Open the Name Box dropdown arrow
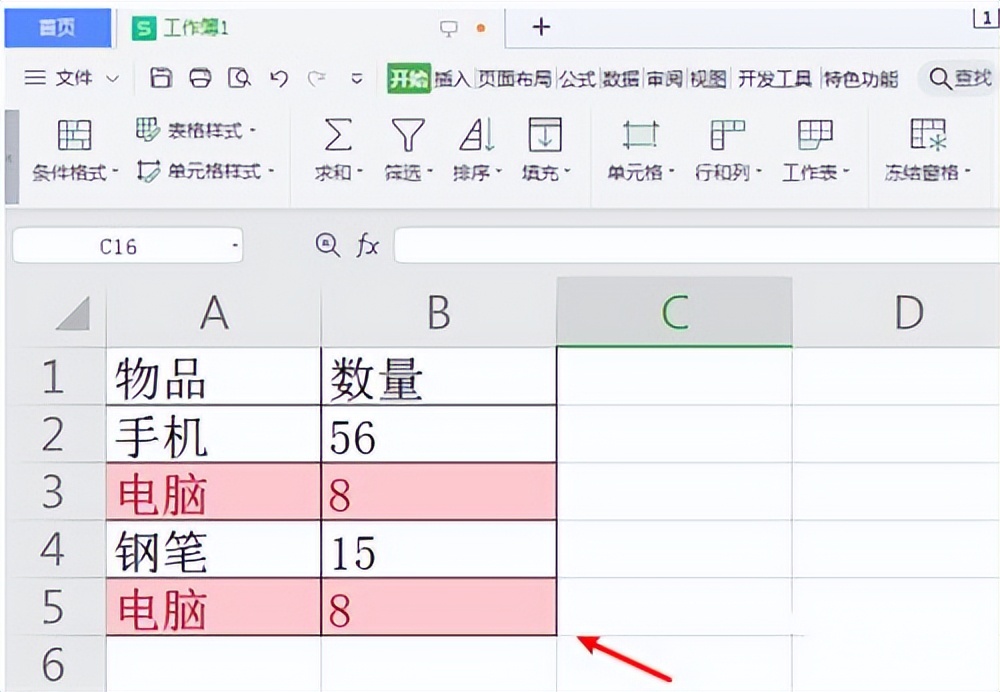Screen dimensions: 1000x692 click(235, 246)
